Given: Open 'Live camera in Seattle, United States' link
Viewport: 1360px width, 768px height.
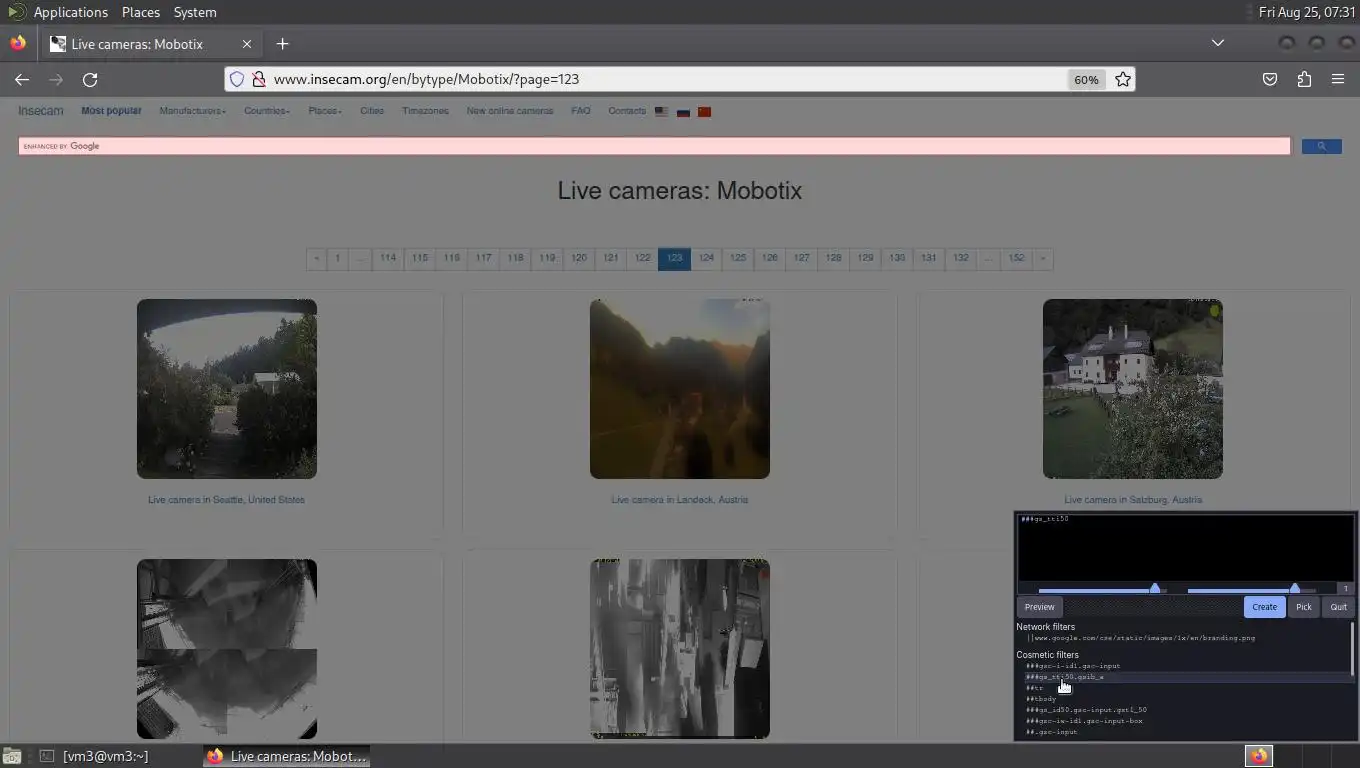Looking at the screenshot, I should (226, 500).
